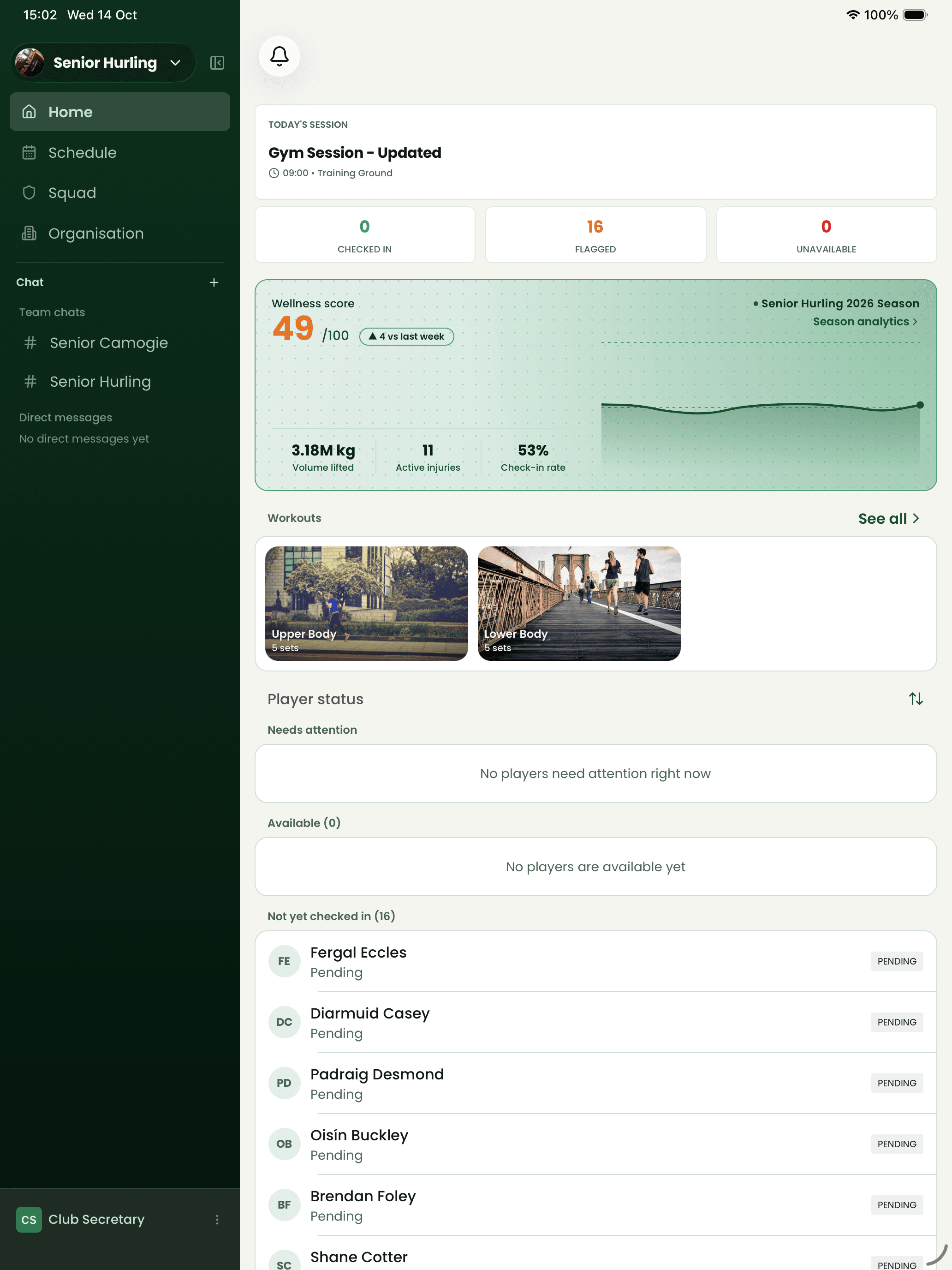The image size is (952, 1270).
Task: Click the wellness chart latest data point
Action: pos(920,405)
